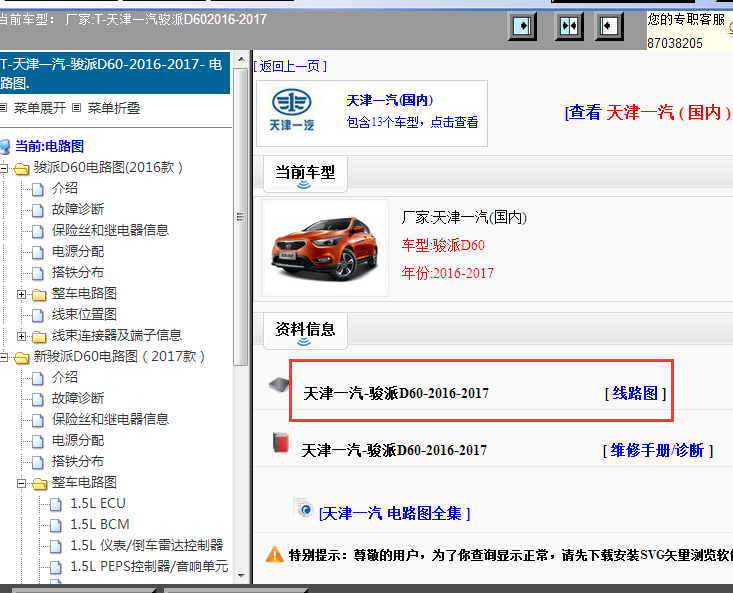This screenshot has height=593, width=733.
Task: Select the 资料信息 tab
Action: point(305,330)
